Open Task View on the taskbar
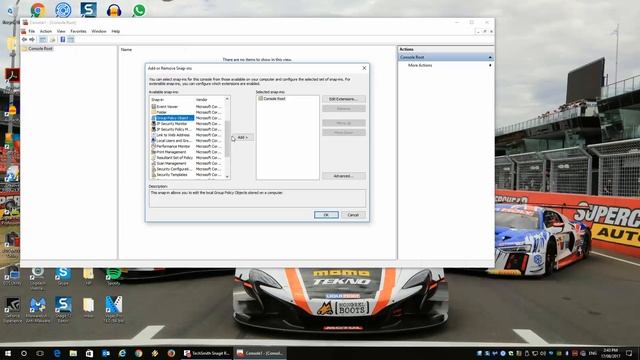Image resolution: width=640 pixels, height=360 pixels. pos(40,353)
